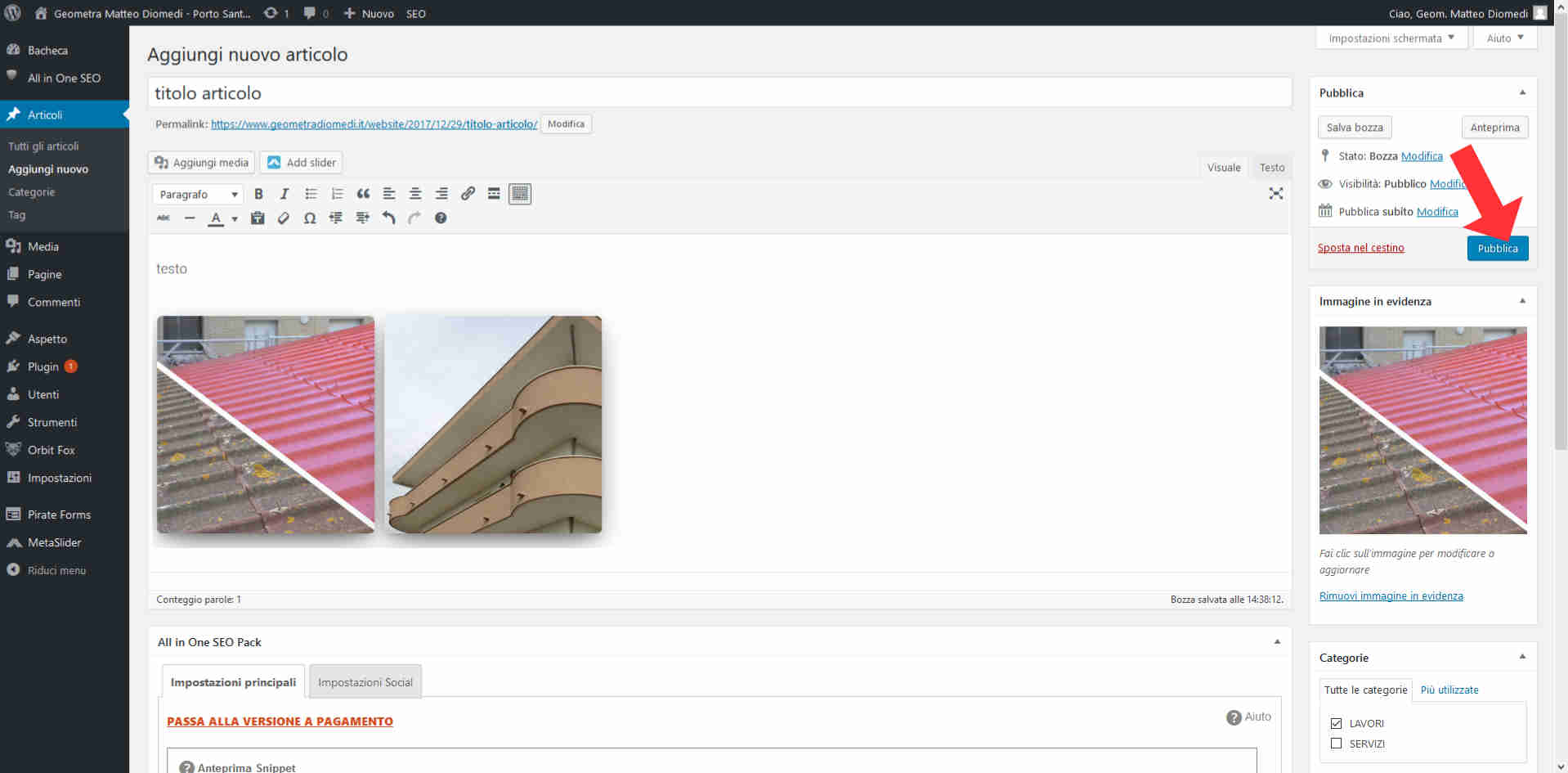Click Sposta nel cestino link
The width and height of the screenshot is (1568, 773).
pos(1361,248)
